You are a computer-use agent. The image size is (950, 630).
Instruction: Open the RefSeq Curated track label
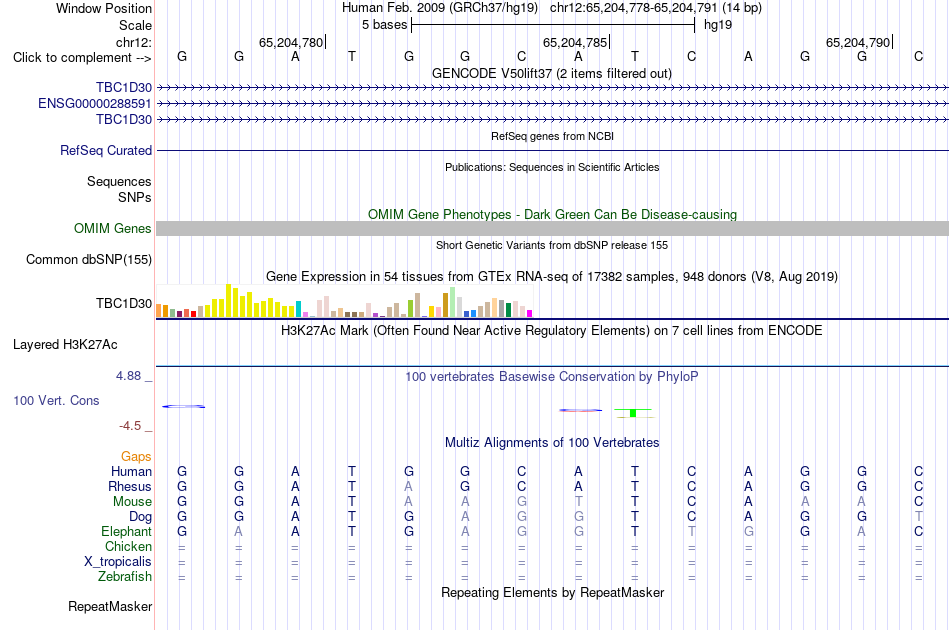click(105, 150)
